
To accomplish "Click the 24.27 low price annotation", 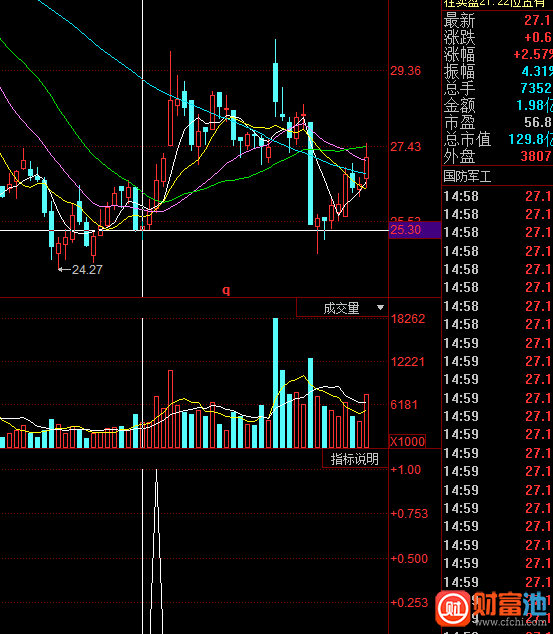I will [x=87, y=269].
